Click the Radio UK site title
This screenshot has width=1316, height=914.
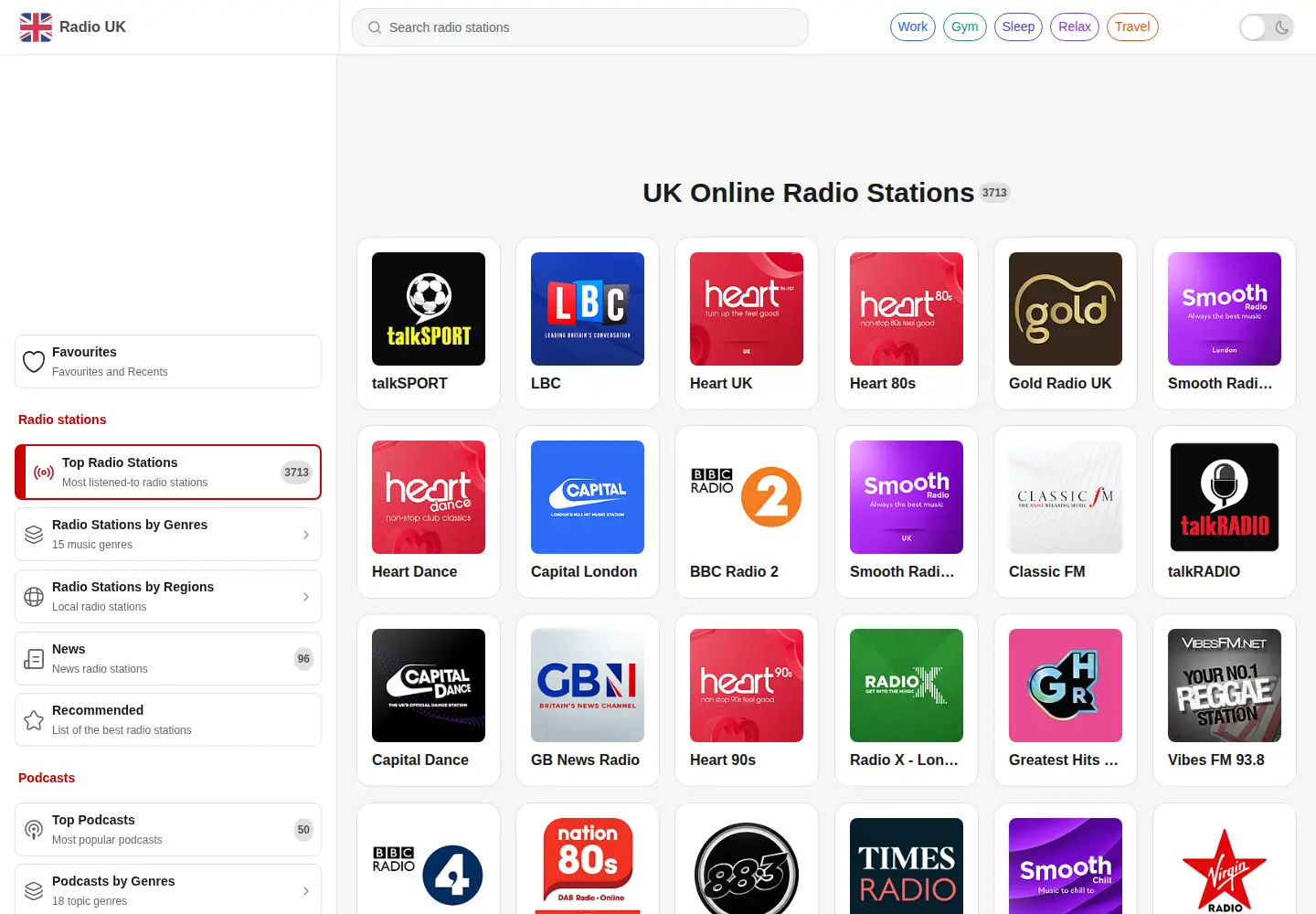(x=92, y=27)
